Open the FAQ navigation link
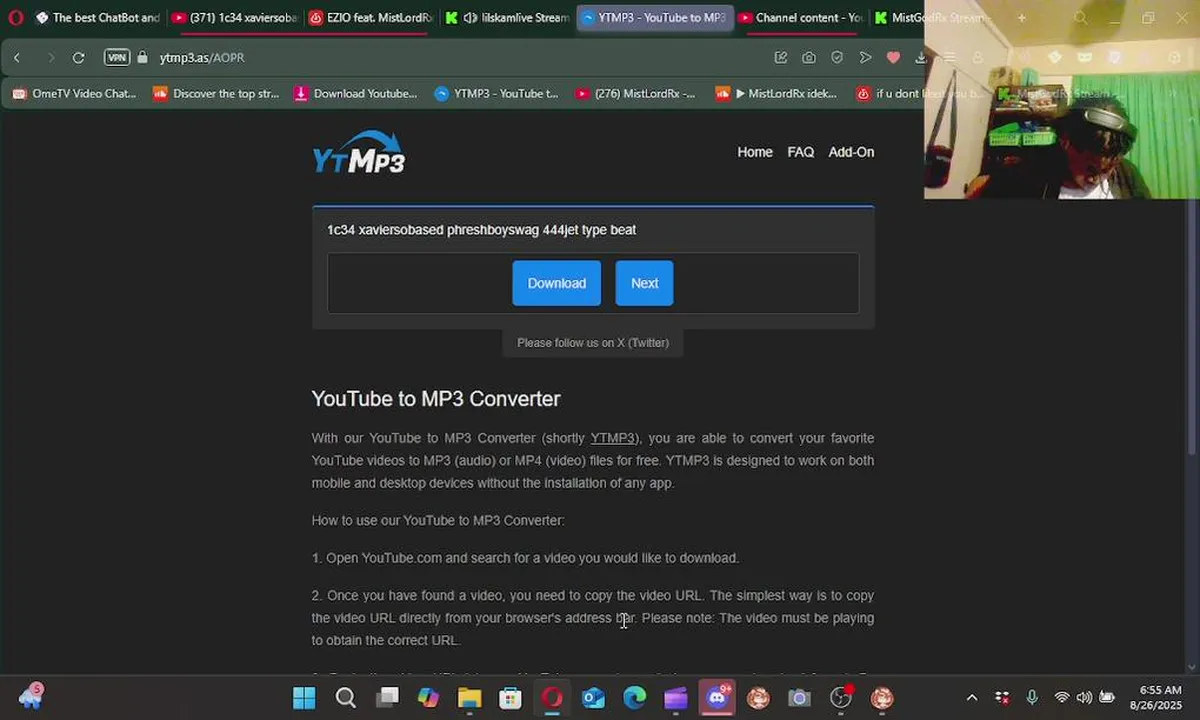 tap(800, 152)
